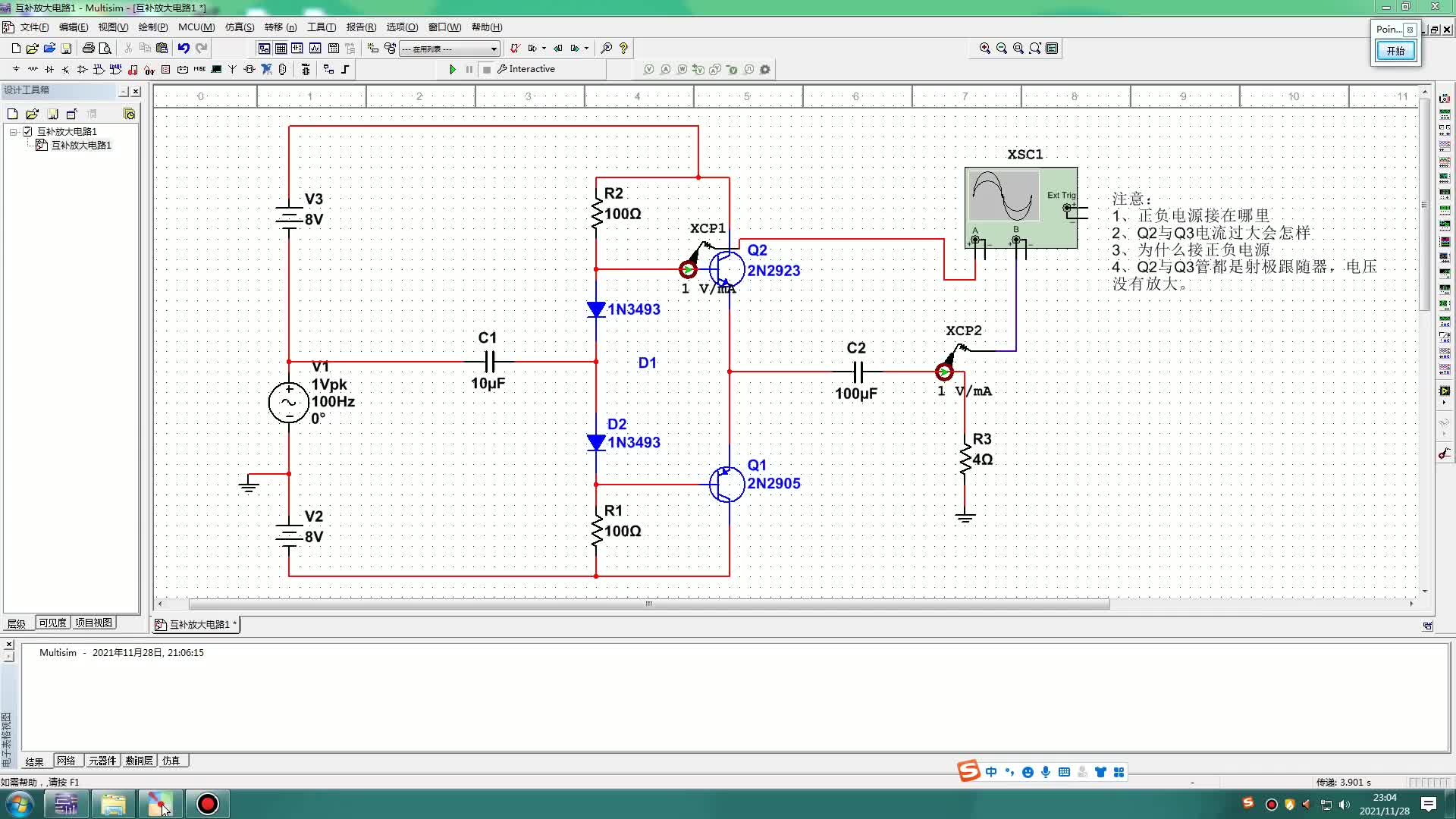
Task: Expand the forward annotation dropdown arrow
Action: pyautogui.click(x=586, y=48)
